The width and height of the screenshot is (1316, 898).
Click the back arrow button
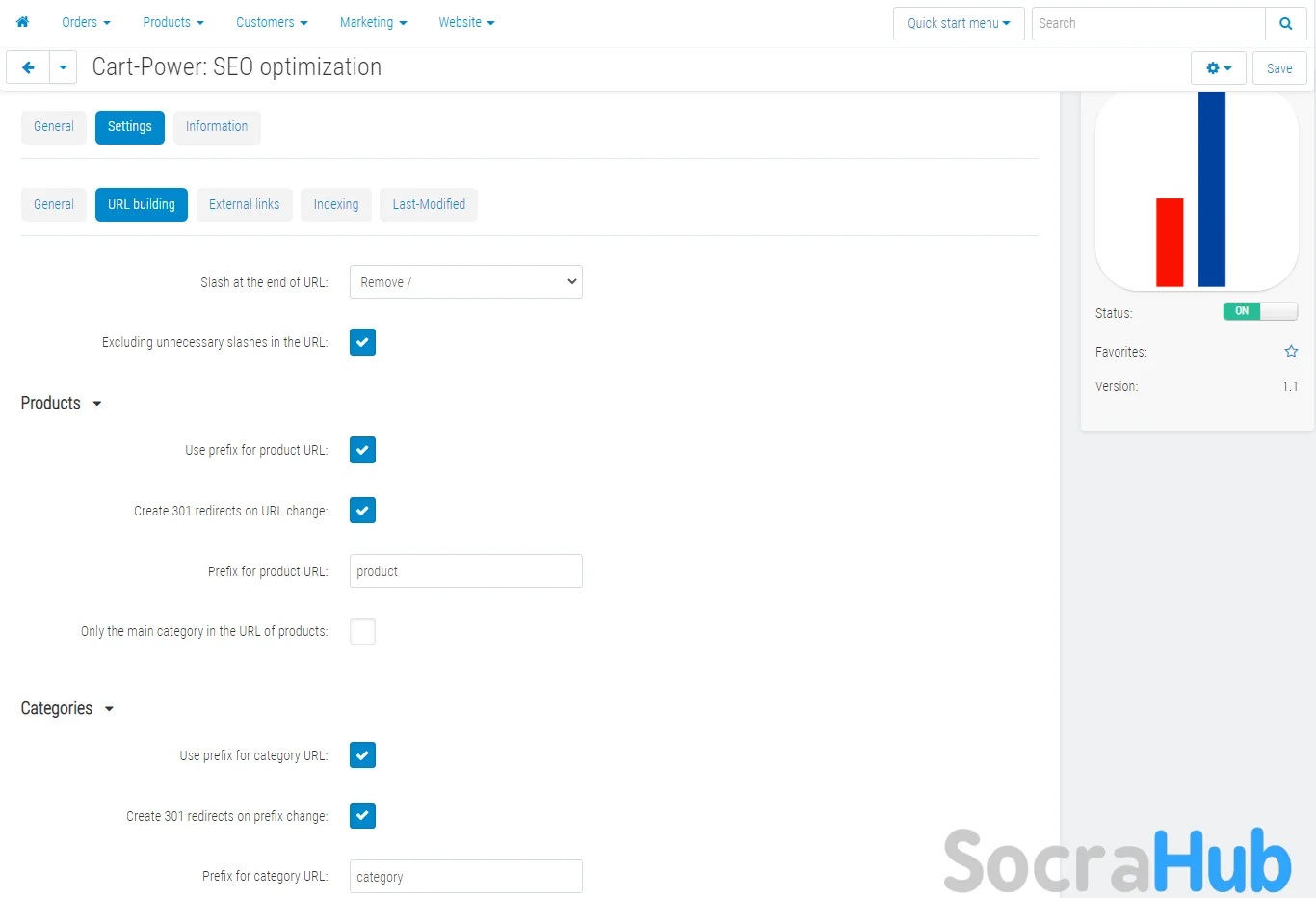[x=28, y=67]
